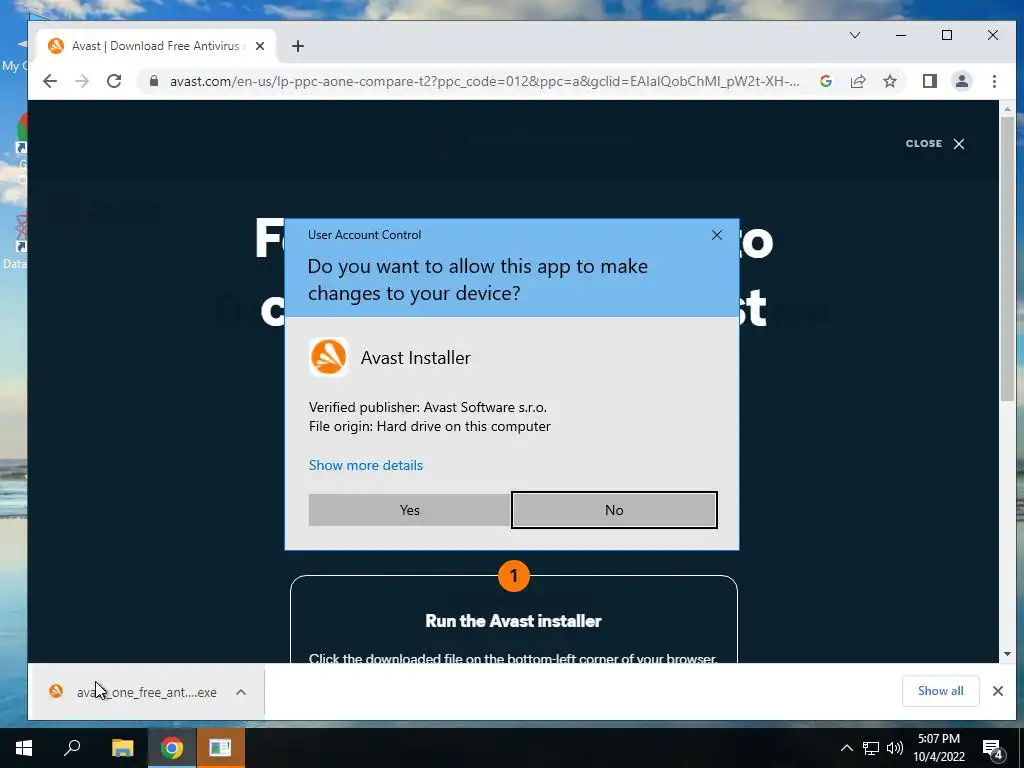1024x768 pixels.
Task: Open Chrome side panel
Action: 929,81
